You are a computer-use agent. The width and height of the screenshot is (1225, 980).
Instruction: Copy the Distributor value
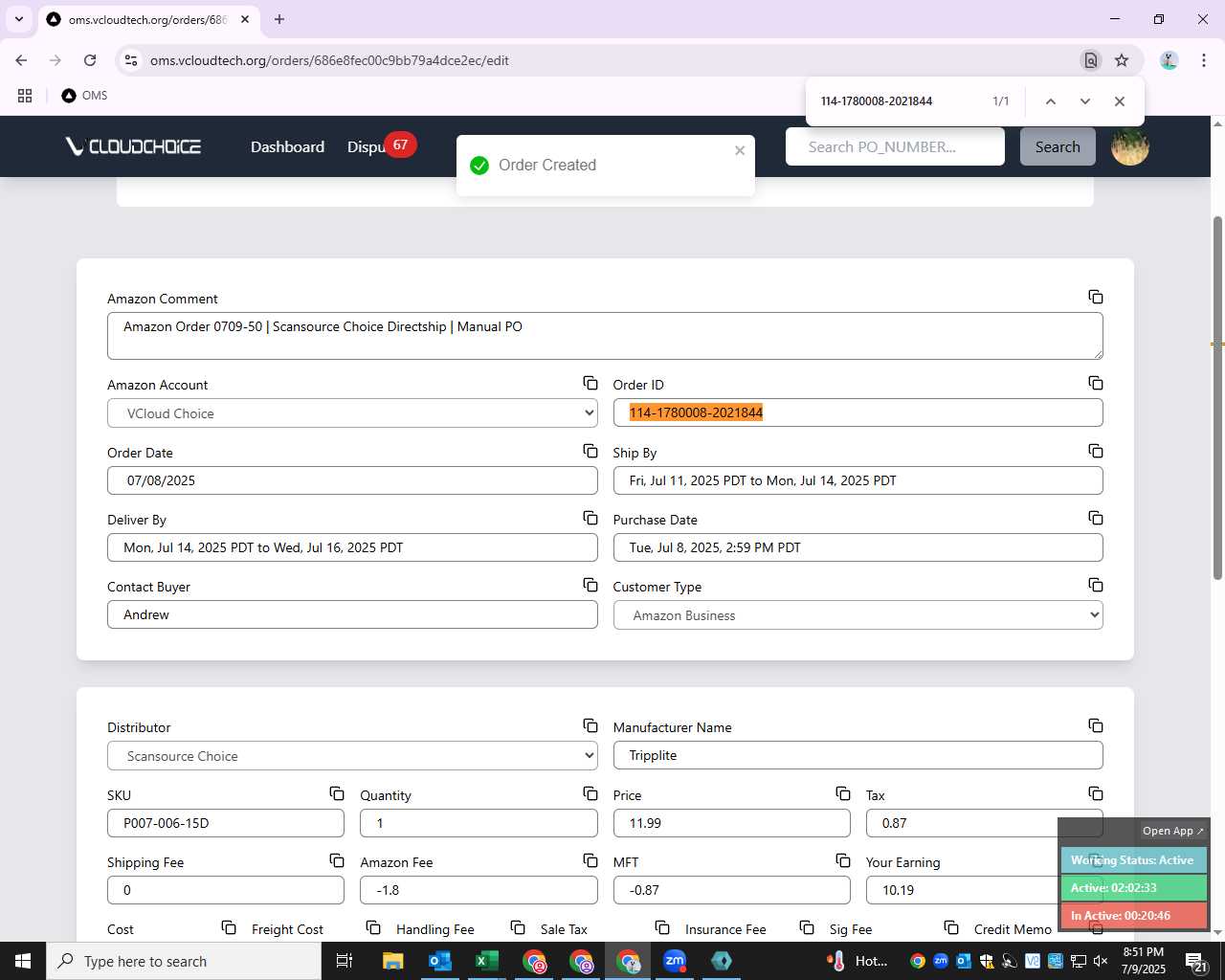coord(590,725)
